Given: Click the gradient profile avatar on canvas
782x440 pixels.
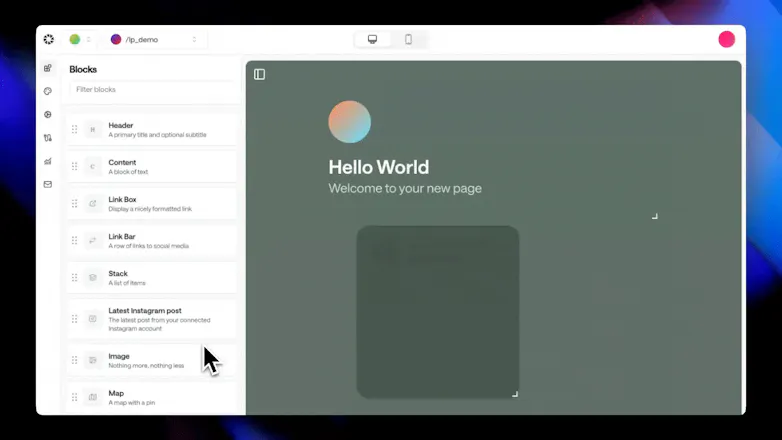Looking at the screenshot, I should [x=350, y=122].
